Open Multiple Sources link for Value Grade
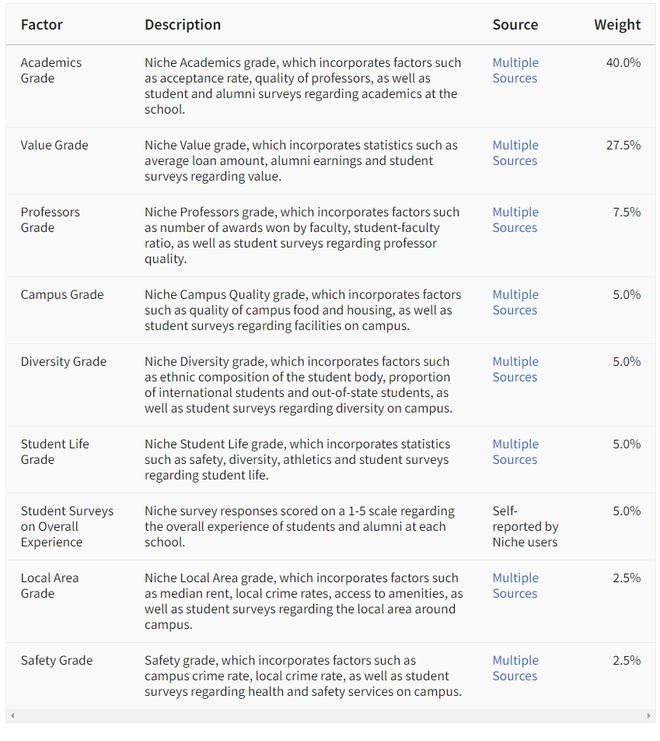This screenshot has width=660, height=741. [x=515, y=153]
